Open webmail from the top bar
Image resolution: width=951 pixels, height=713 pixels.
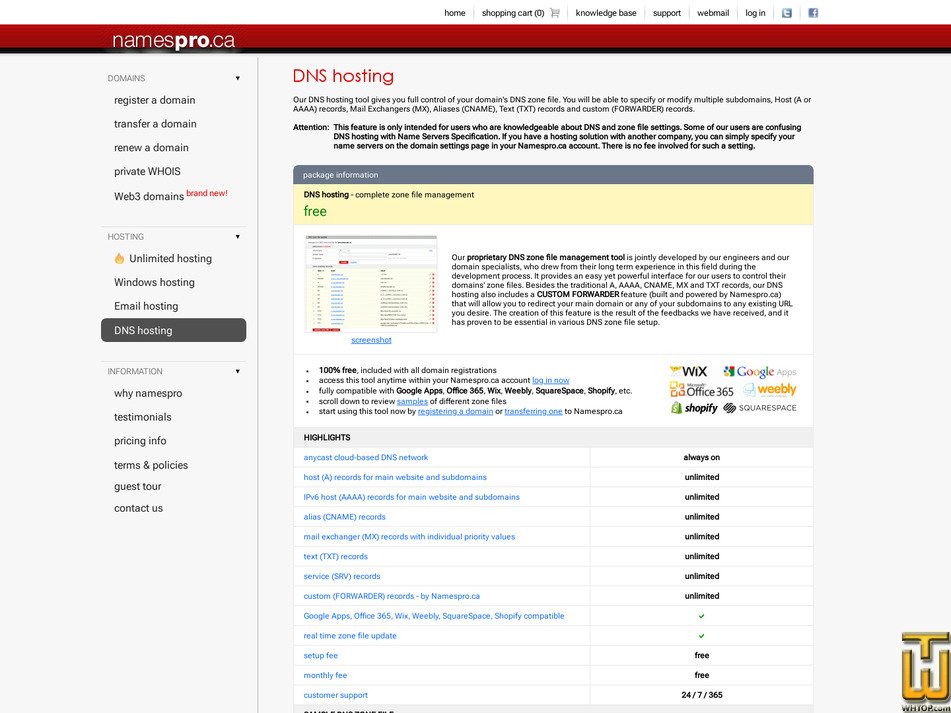click(x=713, y=13)
